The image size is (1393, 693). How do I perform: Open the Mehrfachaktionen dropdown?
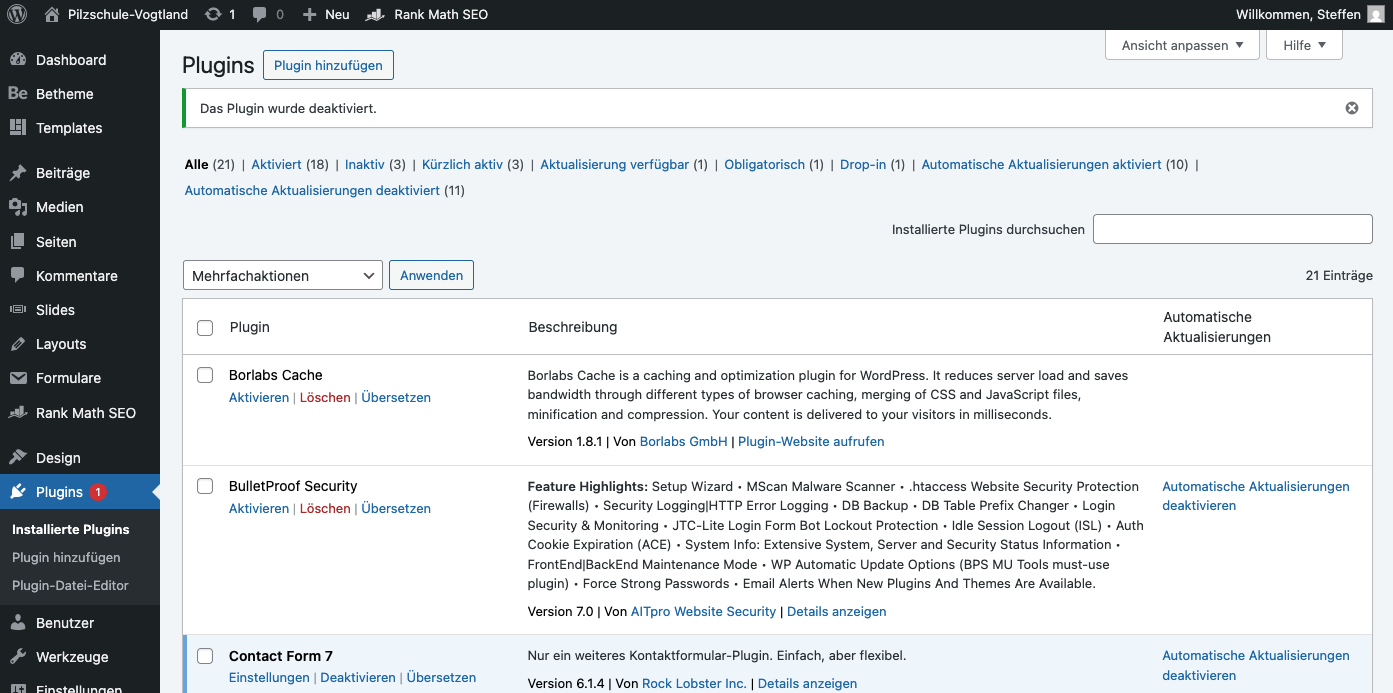pos(282,275)
